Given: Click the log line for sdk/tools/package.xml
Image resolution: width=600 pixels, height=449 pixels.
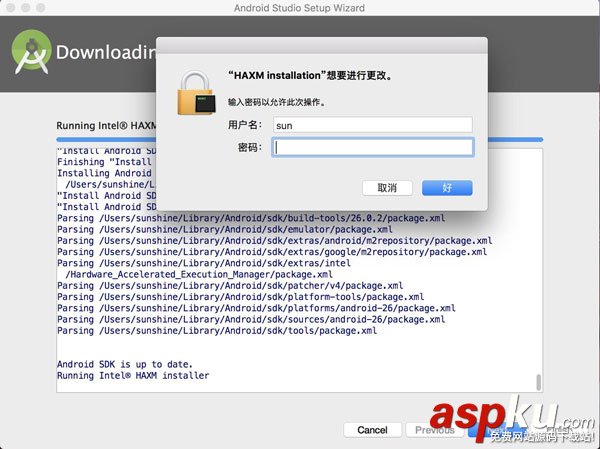Looking at the screenshot, I should click(x=217, y=331).
